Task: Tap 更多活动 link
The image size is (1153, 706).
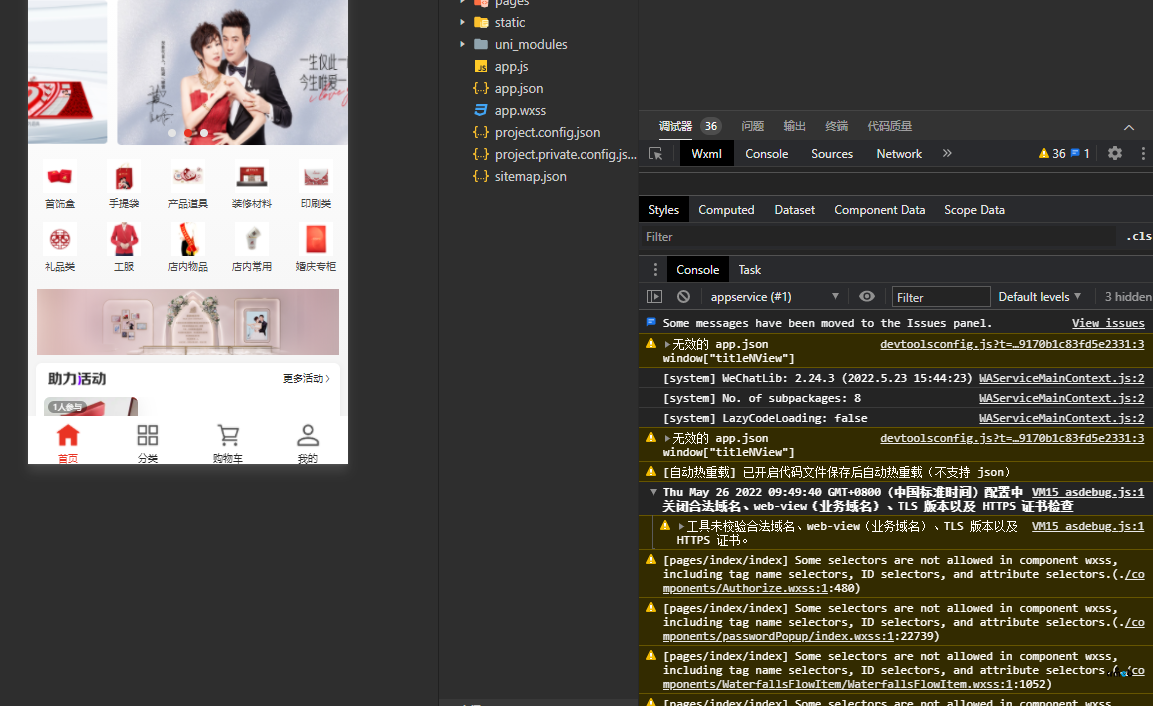Action: tap(306, 378)
